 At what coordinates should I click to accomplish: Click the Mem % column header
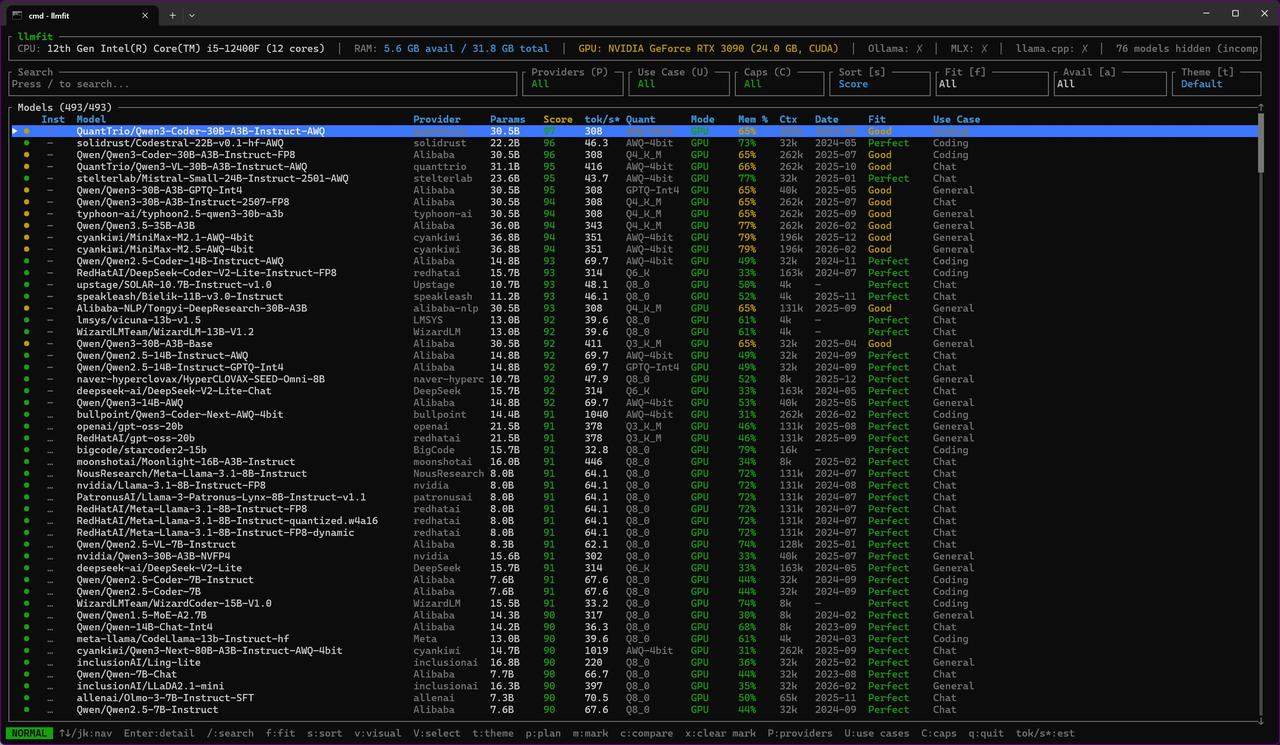tap(752, 119)
